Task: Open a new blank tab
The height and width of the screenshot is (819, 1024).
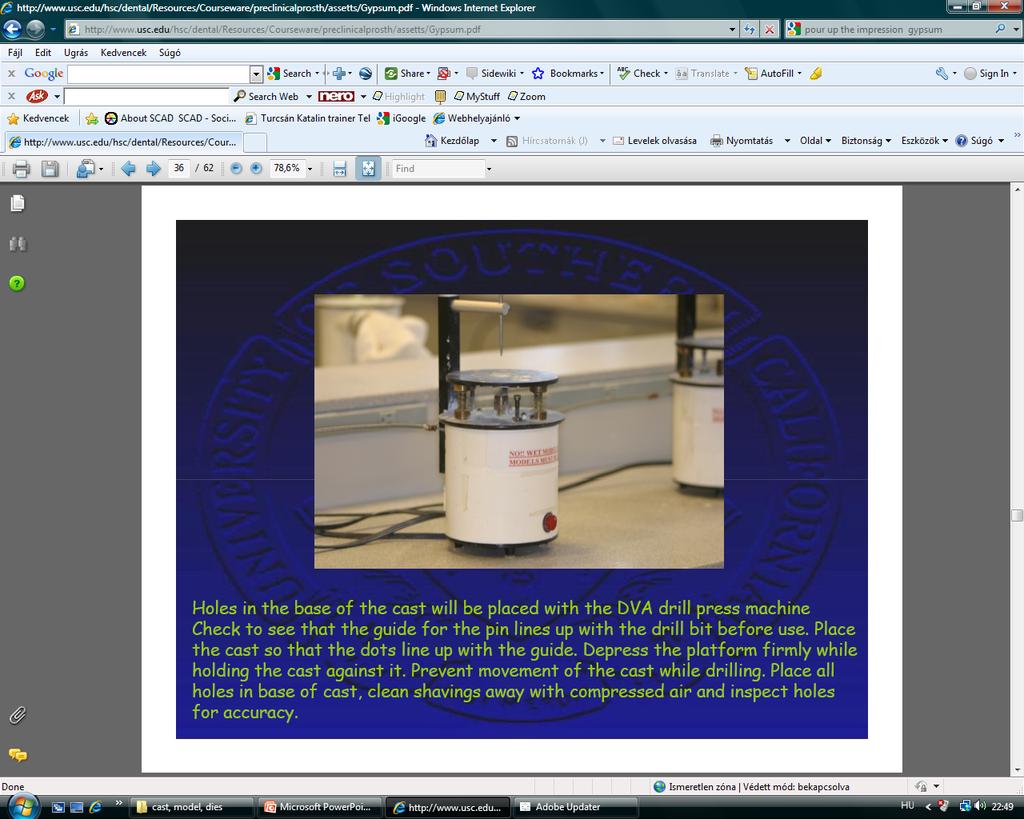Action: (x=255, y=142)
